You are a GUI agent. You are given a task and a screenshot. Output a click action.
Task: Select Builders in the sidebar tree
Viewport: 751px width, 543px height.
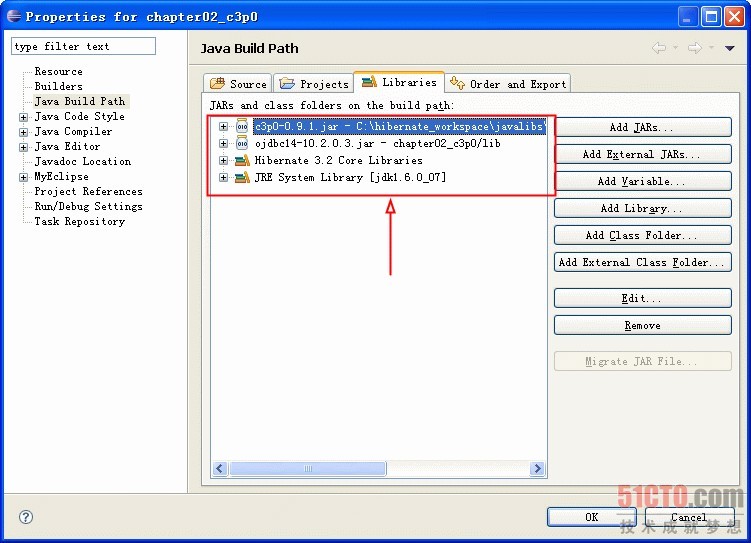tap(58, 86)
